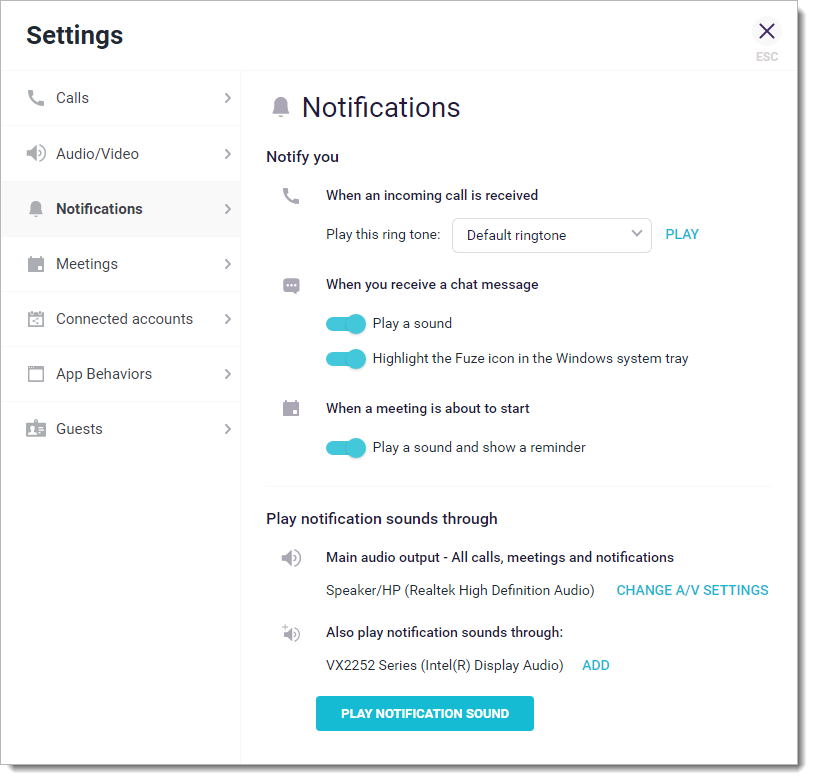Click the window icon beside App Behaviors

(x=36, y=374)
